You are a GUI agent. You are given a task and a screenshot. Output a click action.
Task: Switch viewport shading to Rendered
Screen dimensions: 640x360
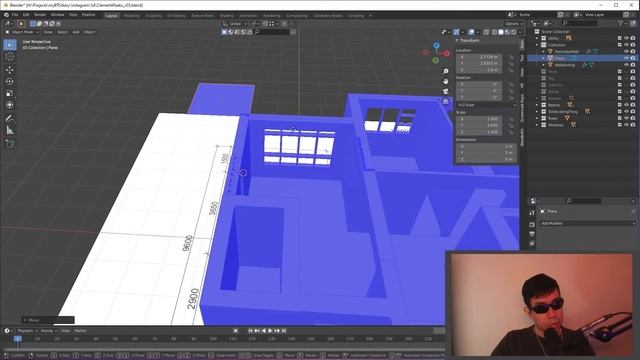click(x=514, y=32)
